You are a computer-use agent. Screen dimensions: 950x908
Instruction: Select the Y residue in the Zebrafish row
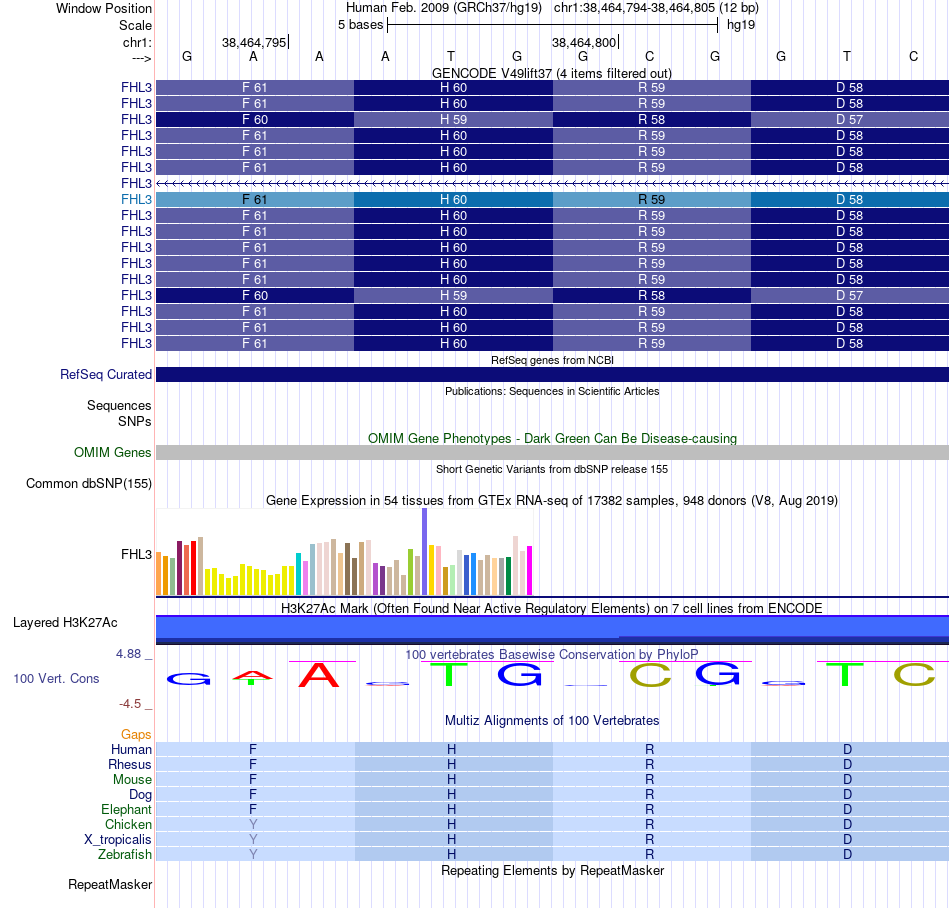(x=253, y=854)
